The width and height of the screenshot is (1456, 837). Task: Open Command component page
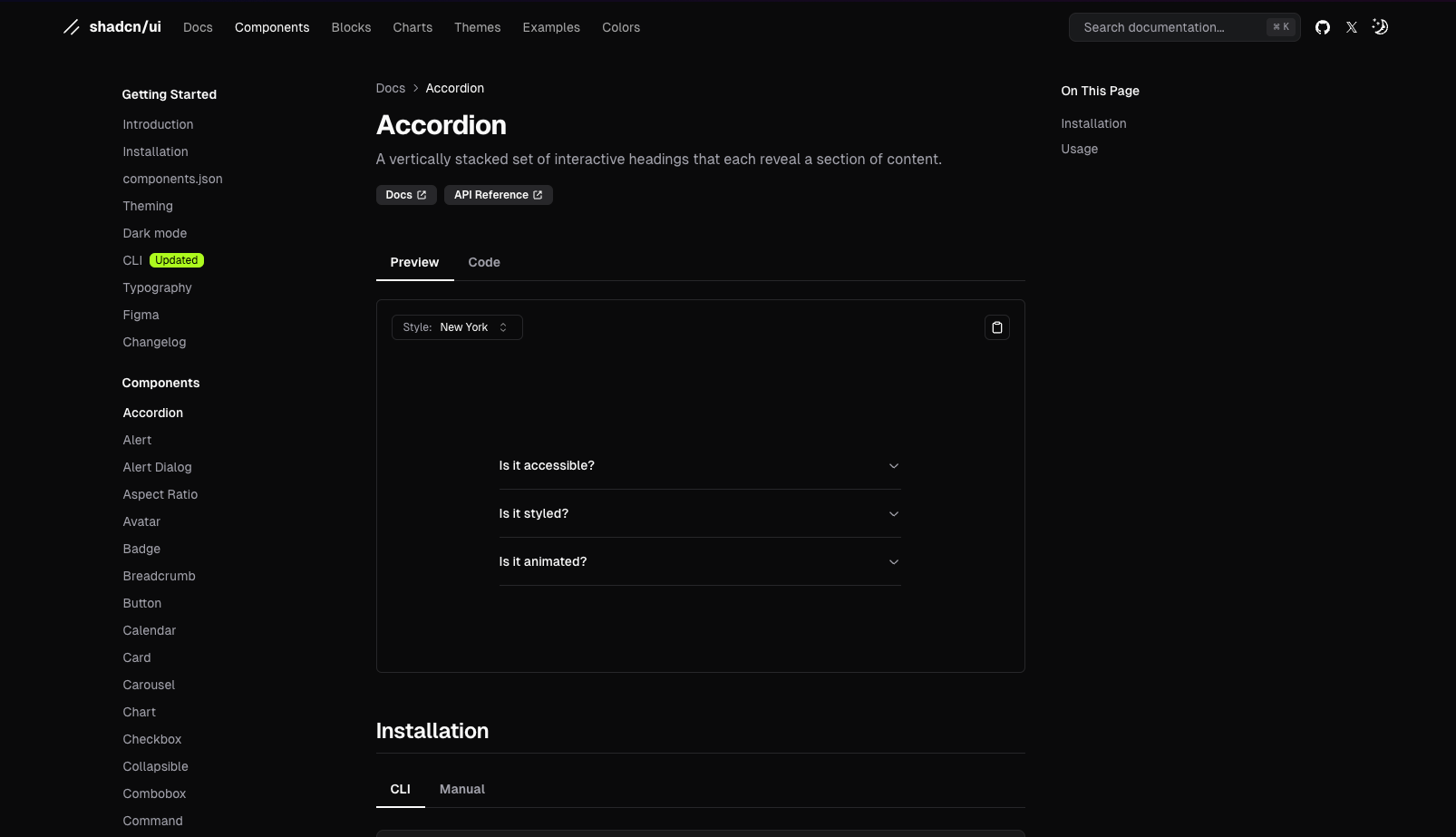pos(152,821)
